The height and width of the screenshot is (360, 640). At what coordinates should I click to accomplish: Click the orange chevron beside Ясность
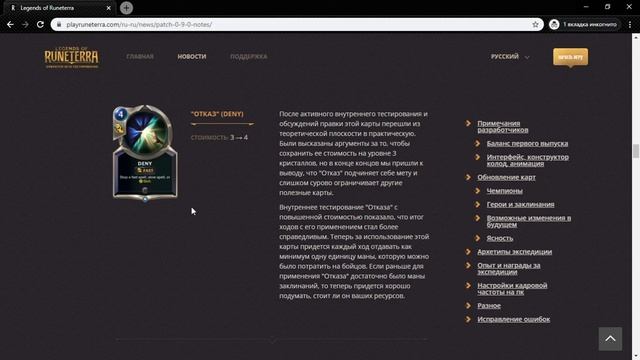tap(478, 238)
